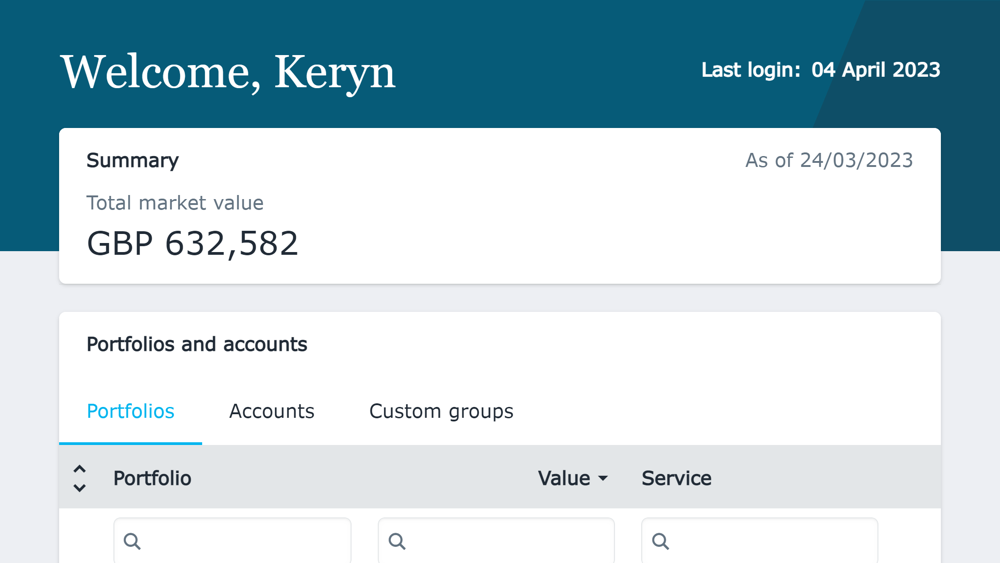Click the magnifier icon in the Service filter
Image resolution: width=1000 pixels, height=563 pixels.
[660, 541]
